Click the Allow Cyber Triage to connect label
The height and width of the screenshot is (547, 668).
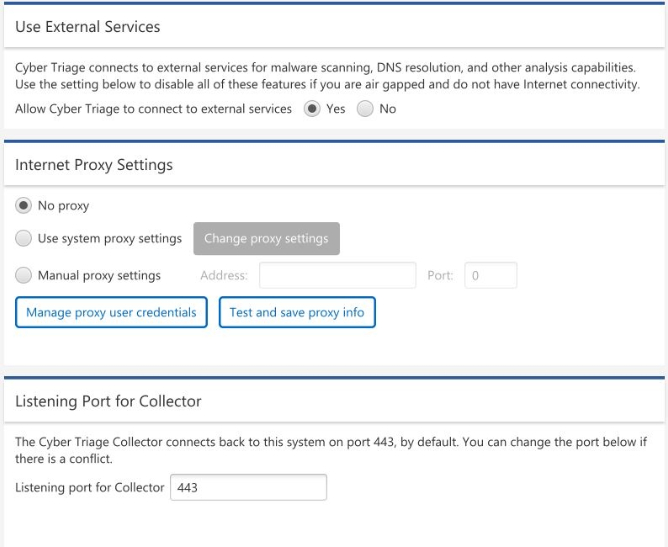pos(154,109)
